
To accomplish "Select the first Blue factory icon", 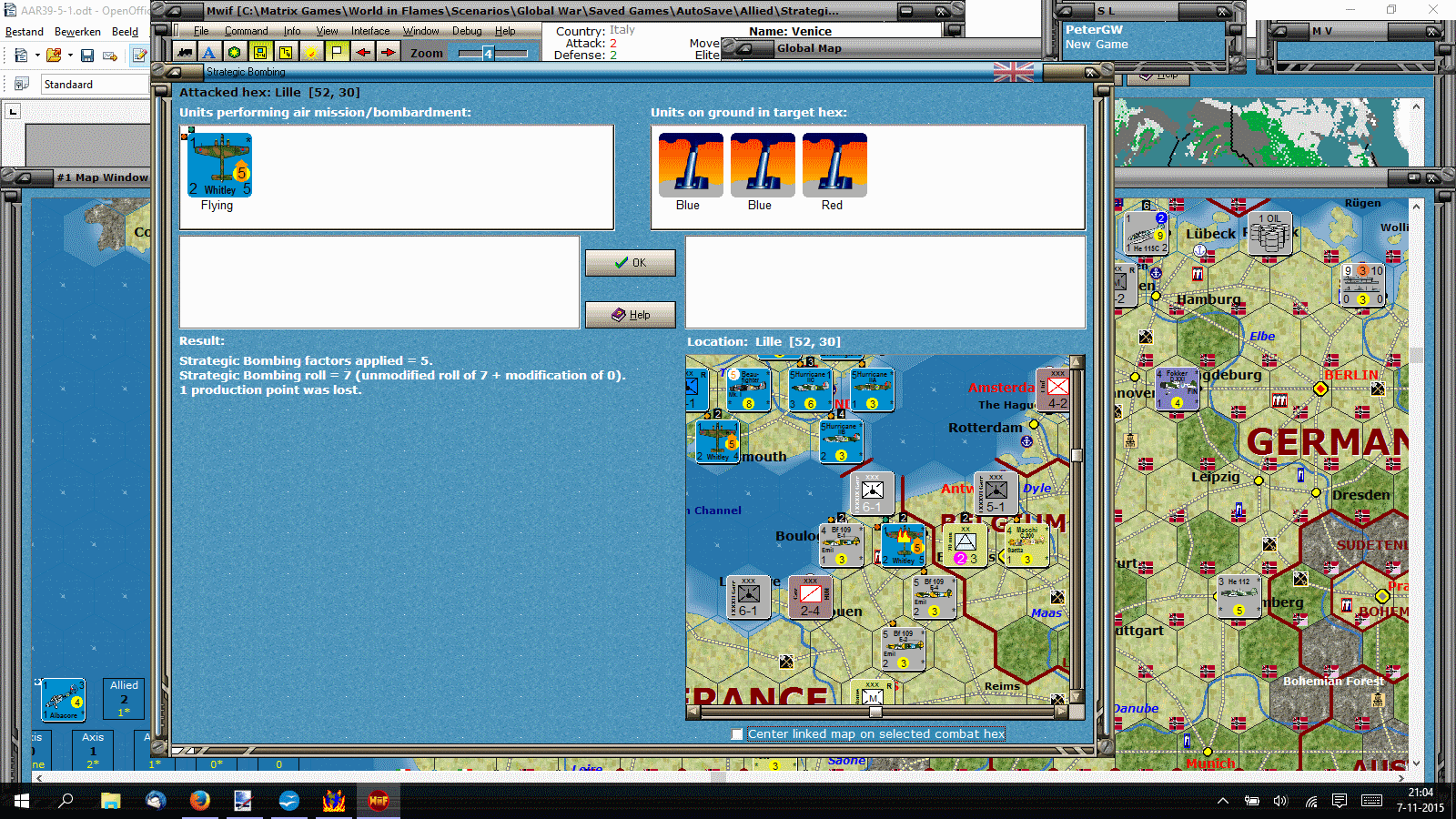I will click(691, 165).
